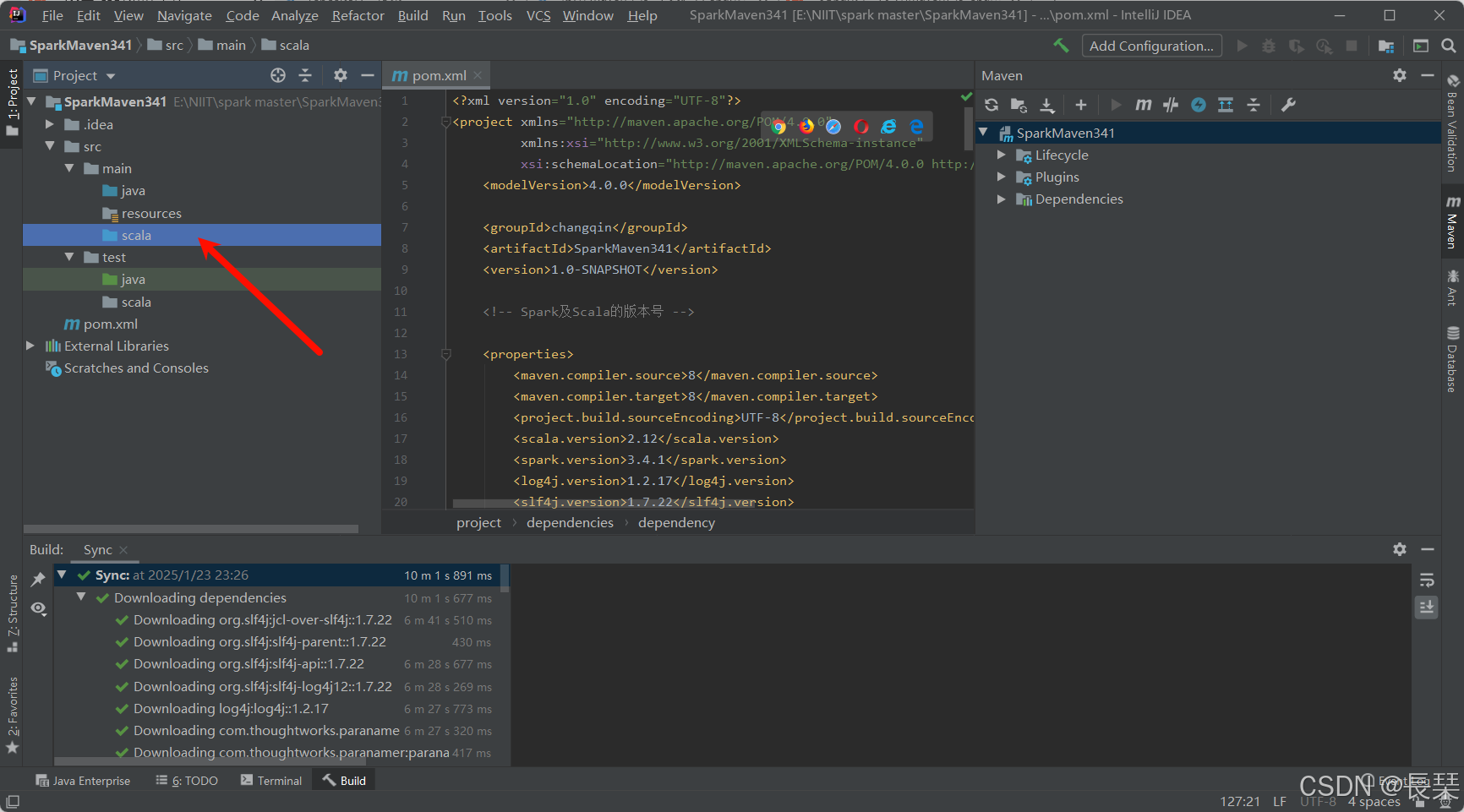Click Show Dependencies icon in Maven toolbar
Image resolution: width=1464 pixels, height=812 pixels.
(1226, 105)
